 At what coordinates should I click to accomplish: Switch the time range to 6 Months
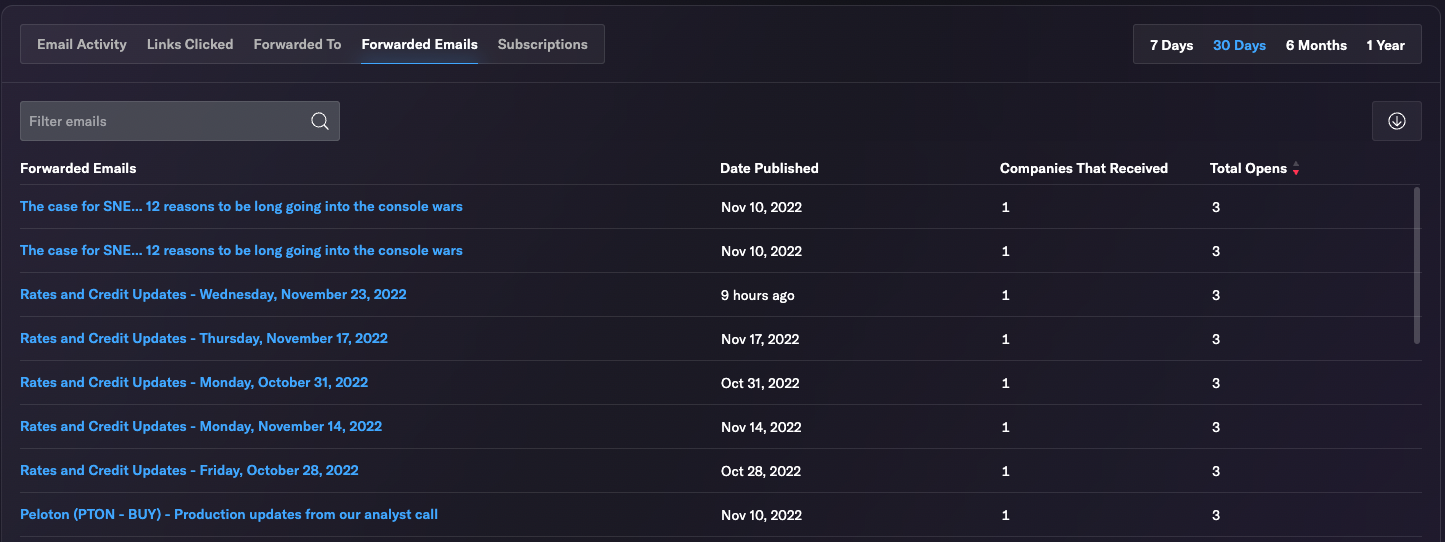[x=1316, y=45]
